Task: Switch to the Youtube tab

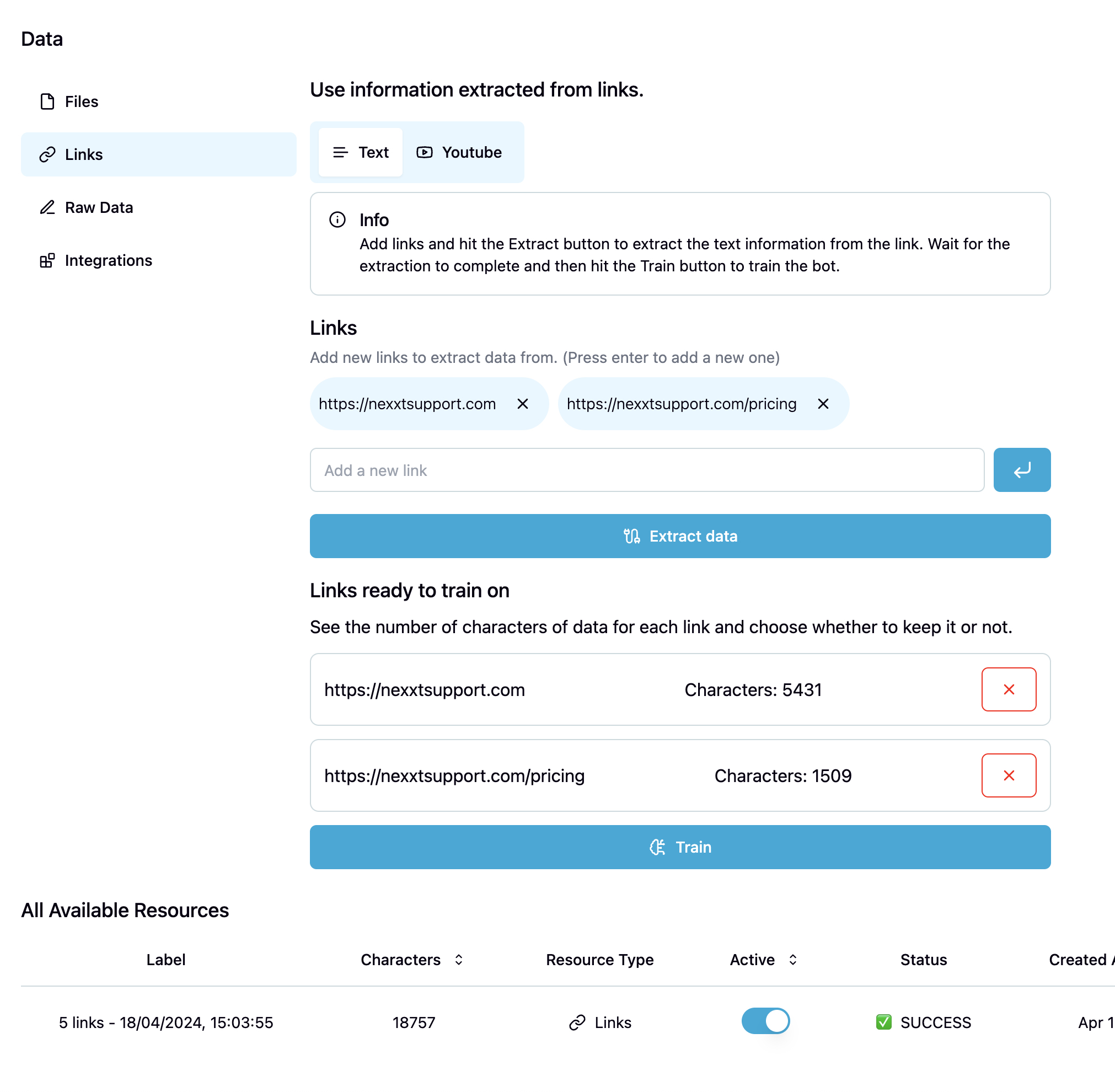Action: 459,152
